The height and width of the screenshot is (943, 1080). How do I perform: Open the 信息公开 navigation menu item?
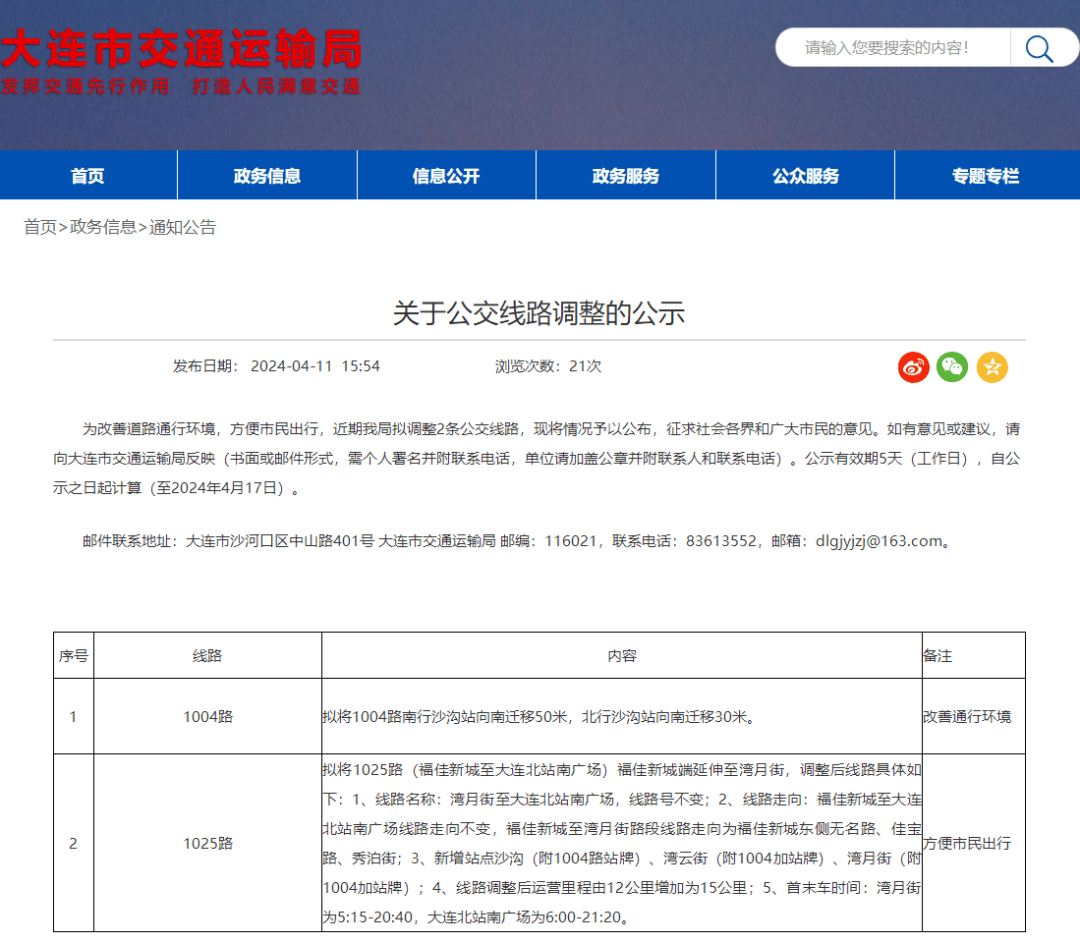(446, 175)
